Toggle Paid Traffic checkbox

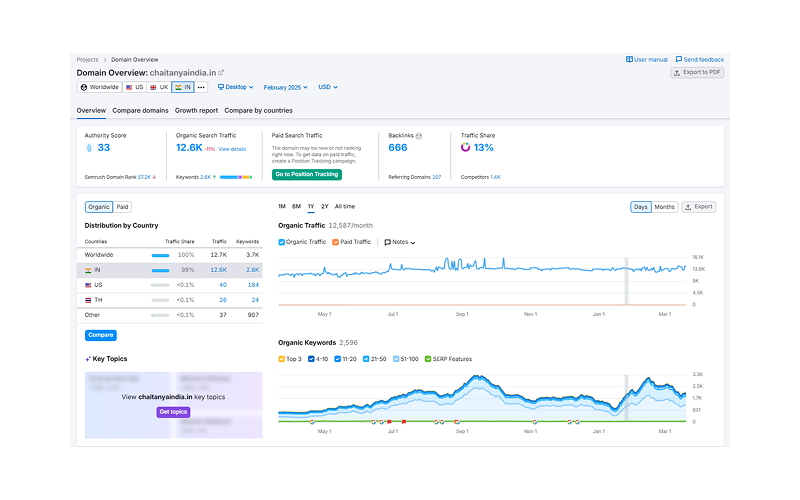coord(335,242)
